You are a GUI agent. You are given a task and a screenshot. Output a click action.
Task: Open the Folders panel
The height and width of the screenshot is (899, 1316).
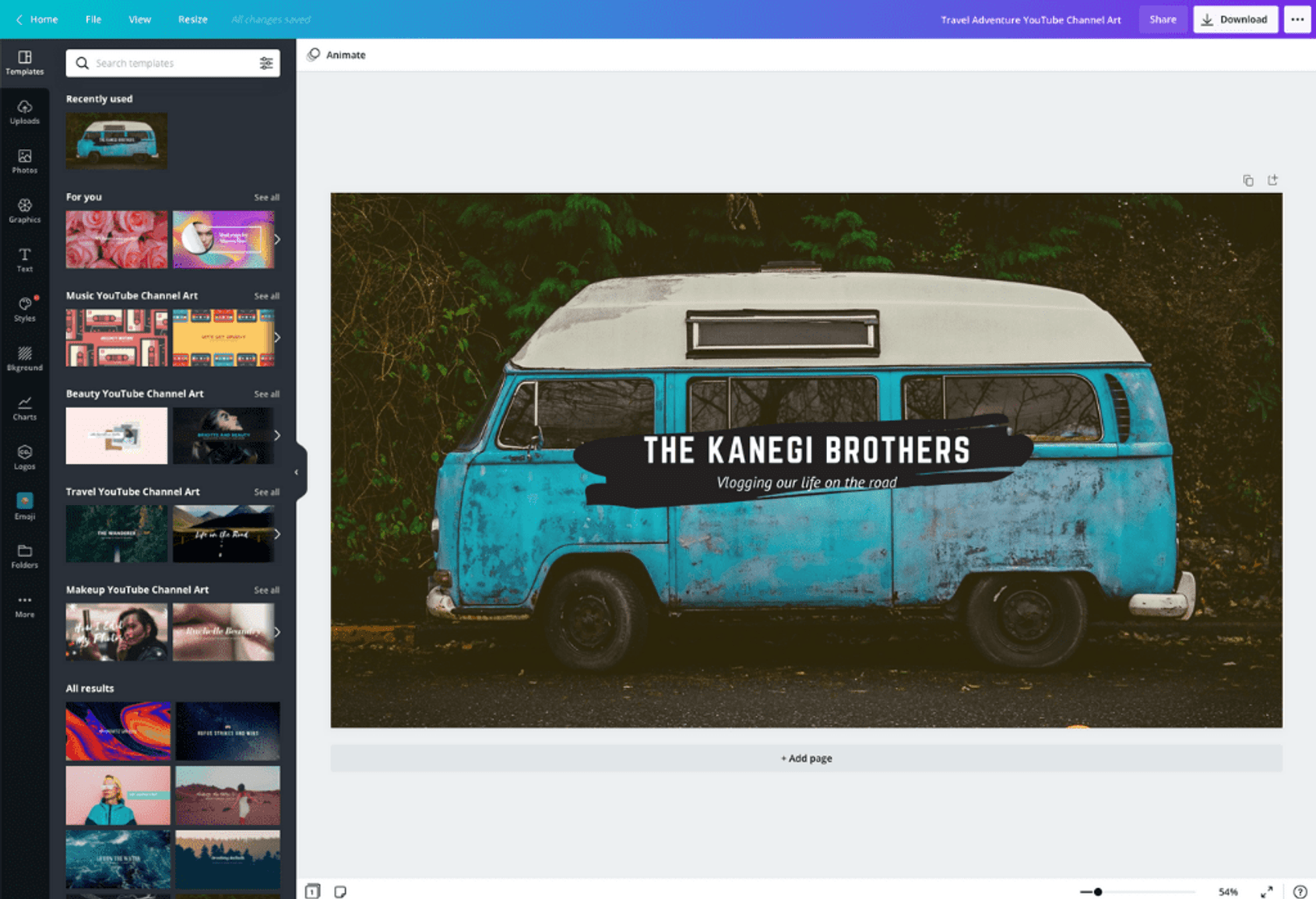point(25,556)
